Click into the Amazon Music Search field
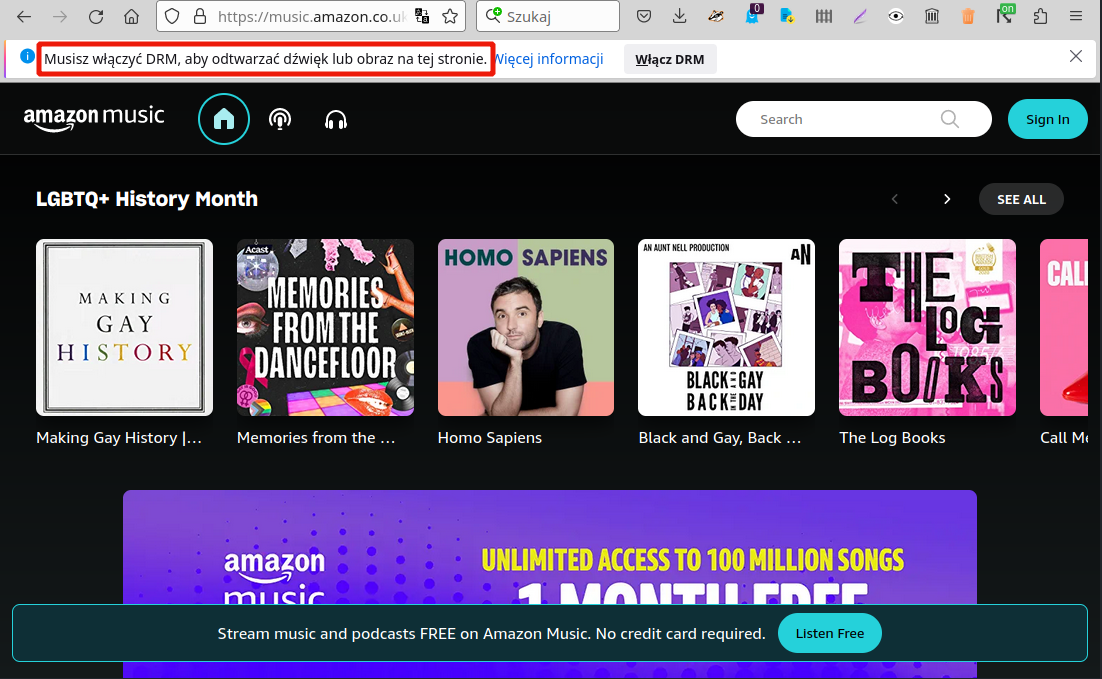Image resolution: width=1102 pixels, height=679 pixels. [x=840, y=119]
